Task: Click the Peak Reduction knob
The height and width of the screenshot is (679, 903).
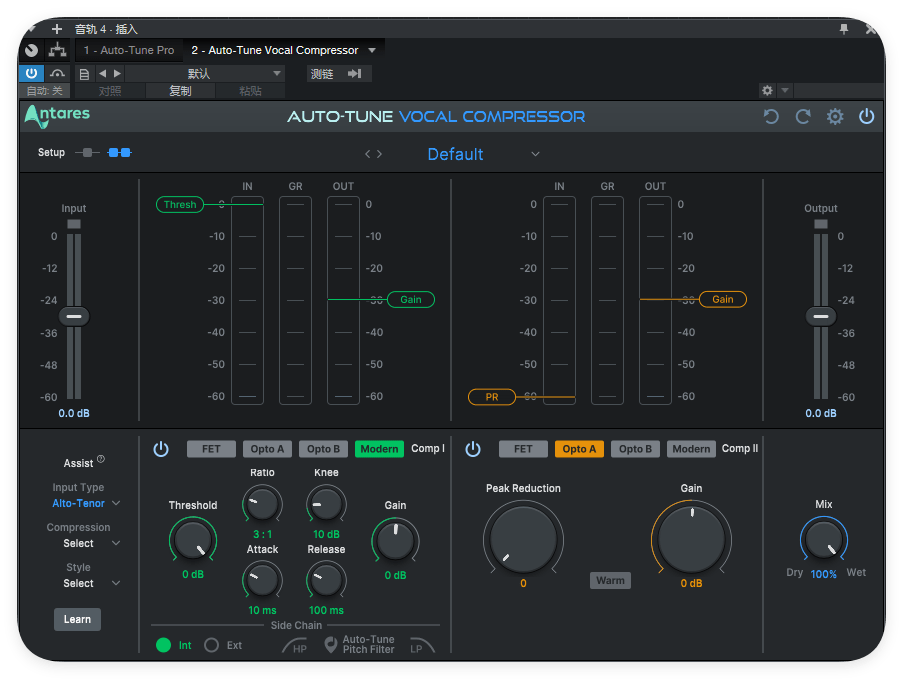Action: pyautogui.click(x=523, y=538)
